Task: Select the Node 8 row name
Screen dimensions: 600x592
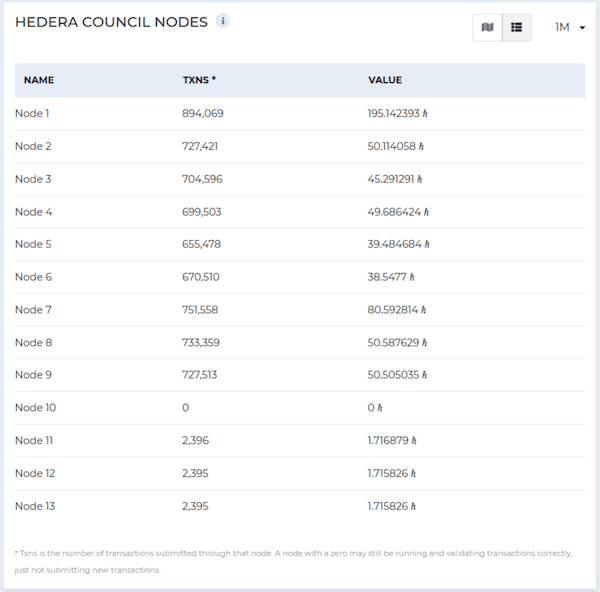Action: coord(33,343)
